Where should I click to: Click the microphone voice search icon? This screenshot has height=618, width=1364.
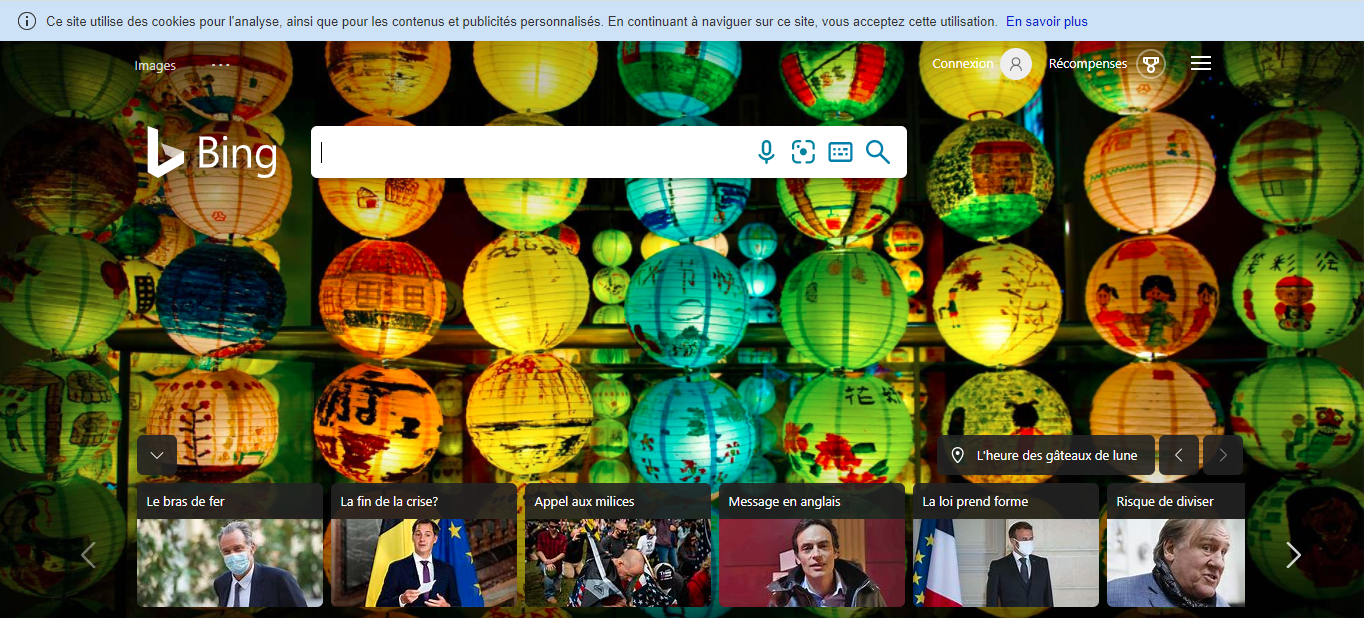tap(766, 152)
